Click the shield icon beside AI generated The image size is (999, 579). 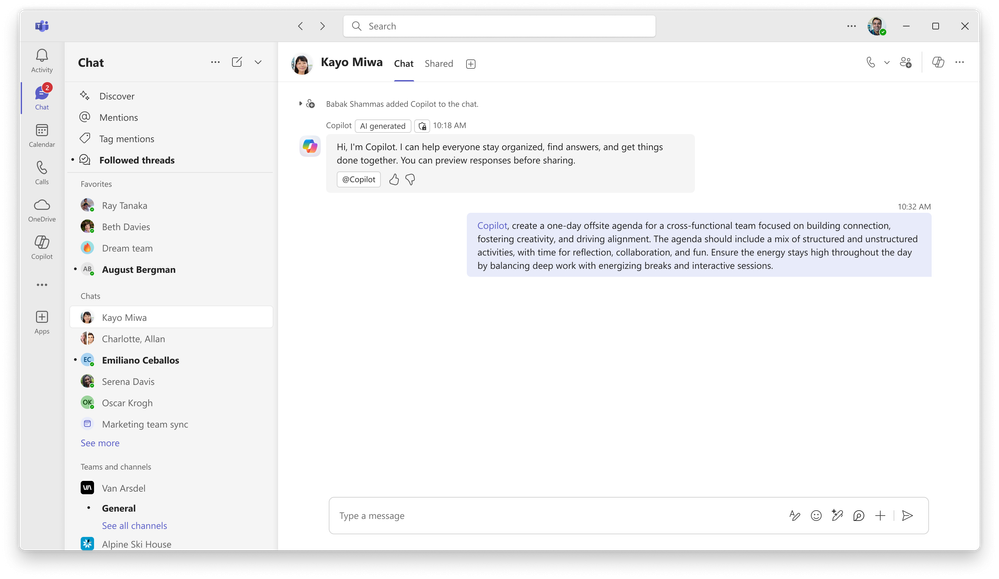(422, 126)
